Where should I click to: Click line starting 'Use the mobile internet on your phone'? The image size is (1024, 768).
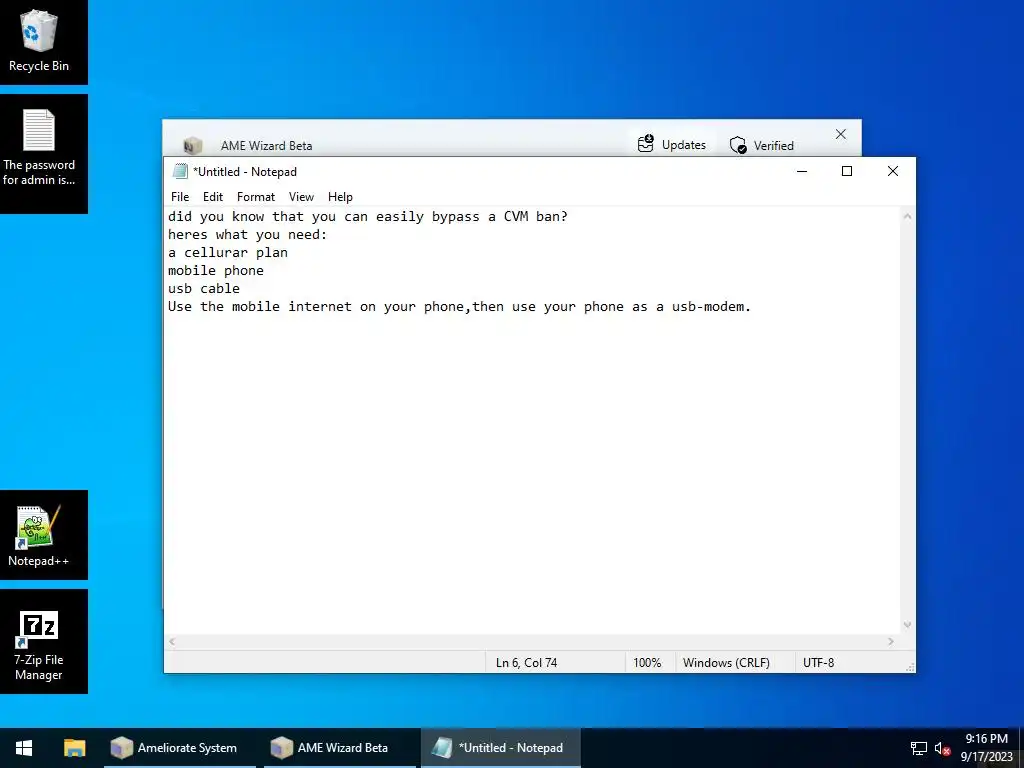pyautogui.click(x=460, y=306)
